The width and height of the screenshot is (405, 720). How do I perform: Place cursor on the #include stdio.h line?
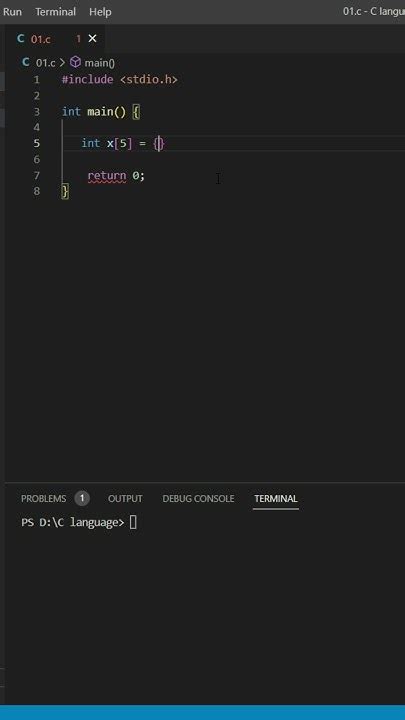[119, 79]
